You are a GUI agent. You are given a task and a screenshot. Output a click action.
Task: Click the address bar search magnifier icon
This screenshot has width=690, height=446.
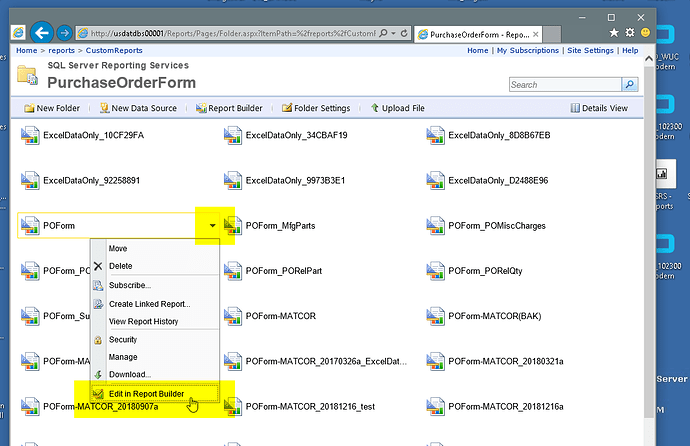pyautogui.click(x=383, y=33)
